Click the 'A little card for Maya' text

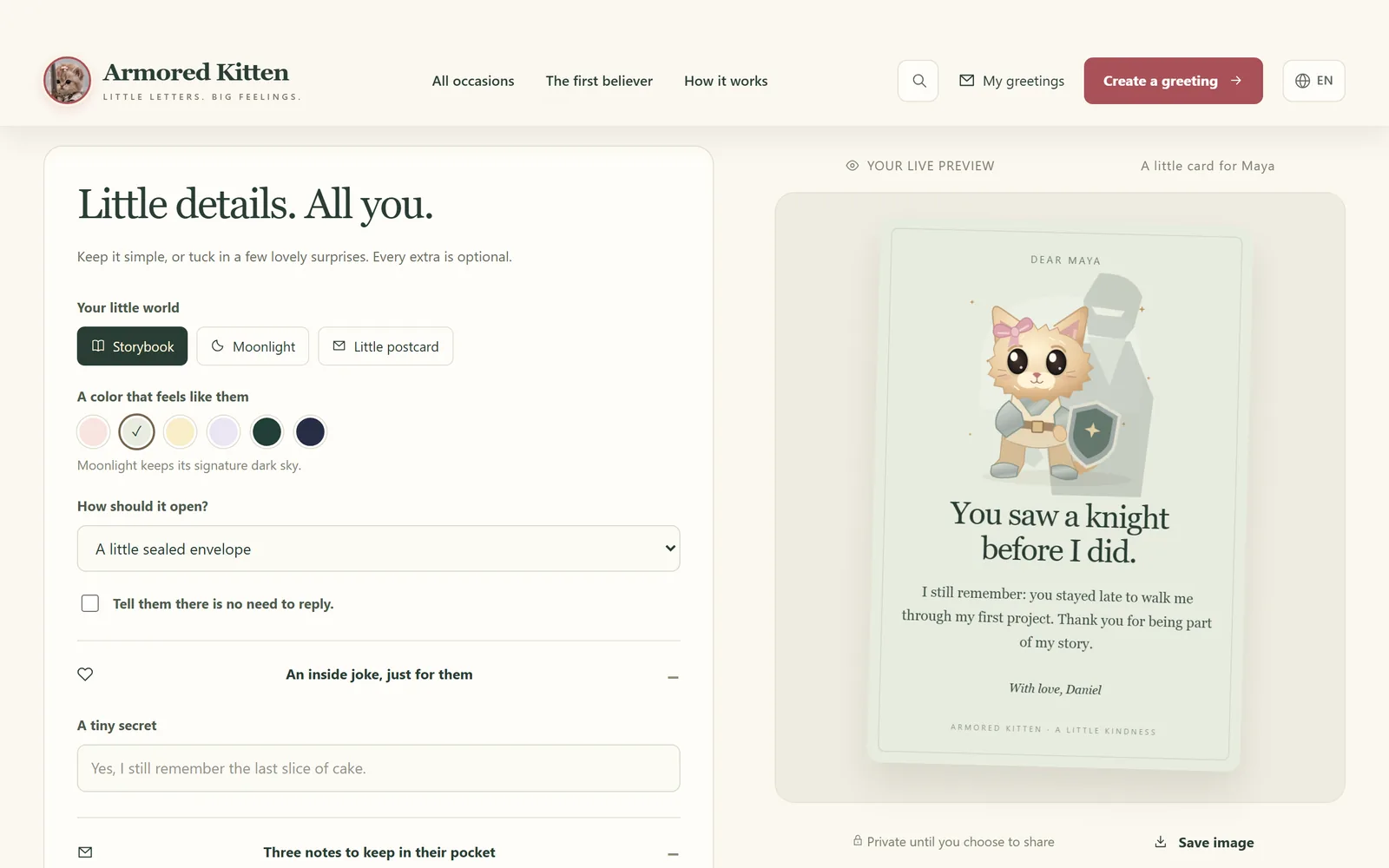pos(1208,166)
